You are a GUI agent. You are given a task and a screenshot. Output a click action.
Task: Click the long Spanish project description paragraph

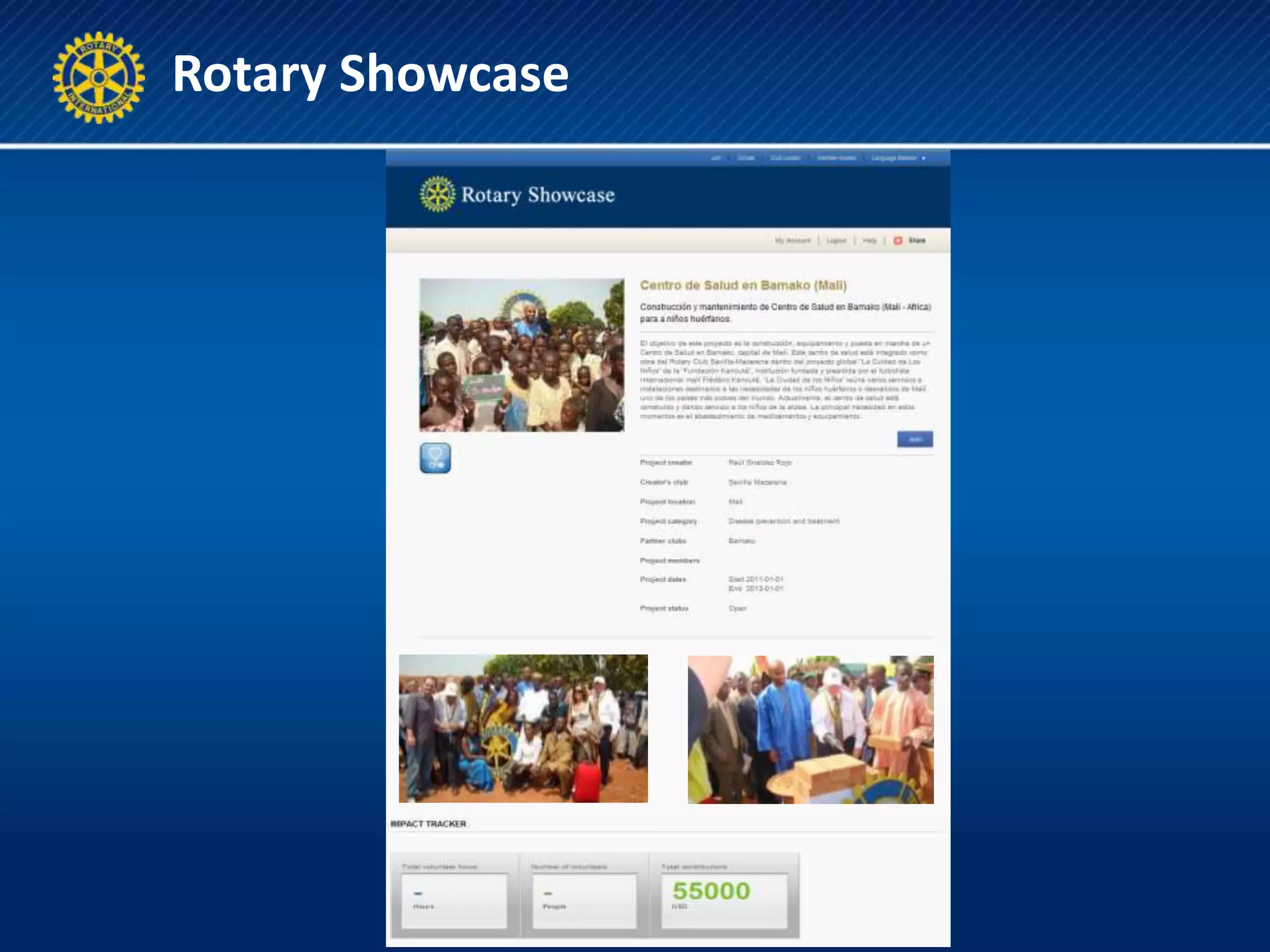pos(785,379)
